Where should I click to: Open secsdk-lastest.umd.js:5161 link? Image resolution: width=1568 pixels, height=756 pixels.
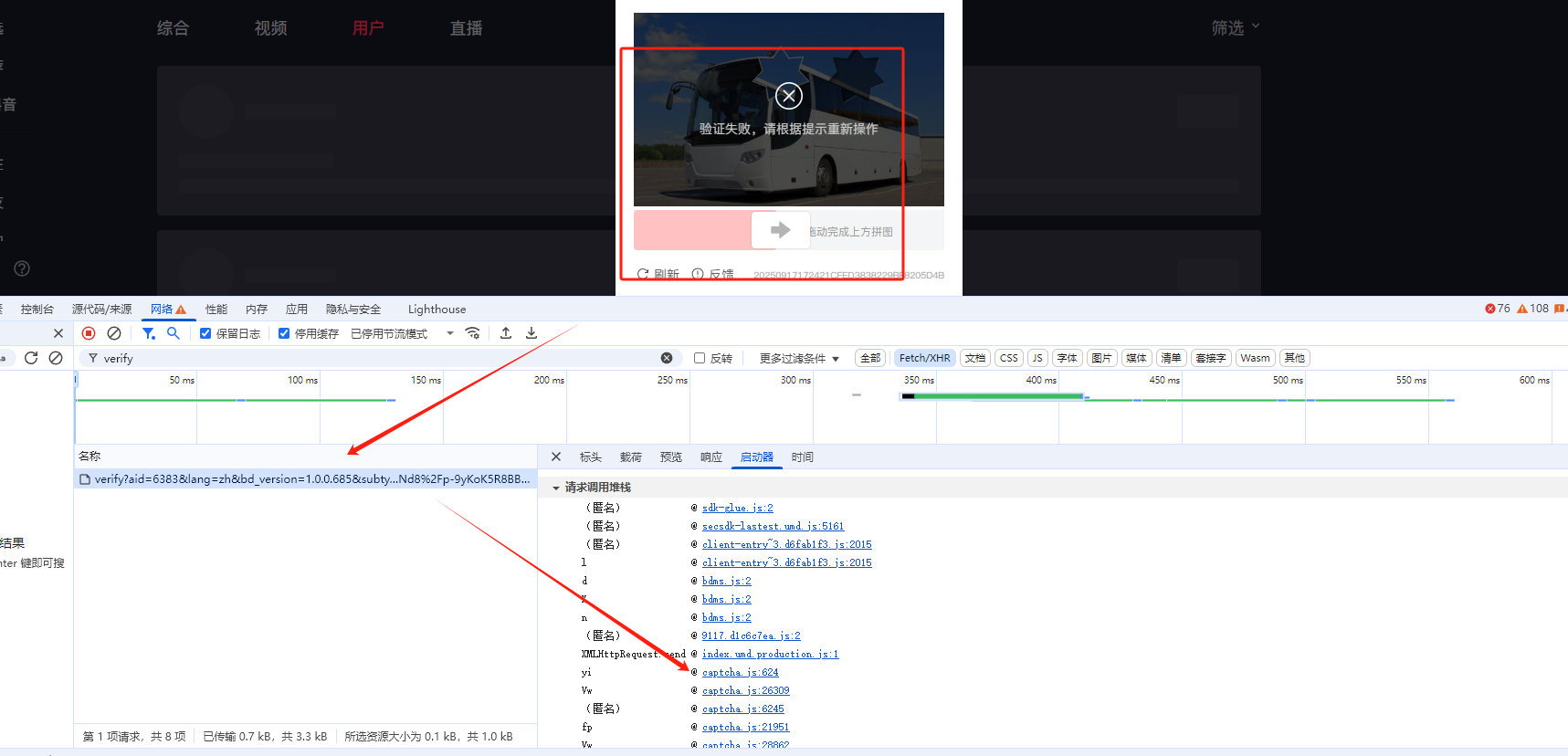pos(773,526)
